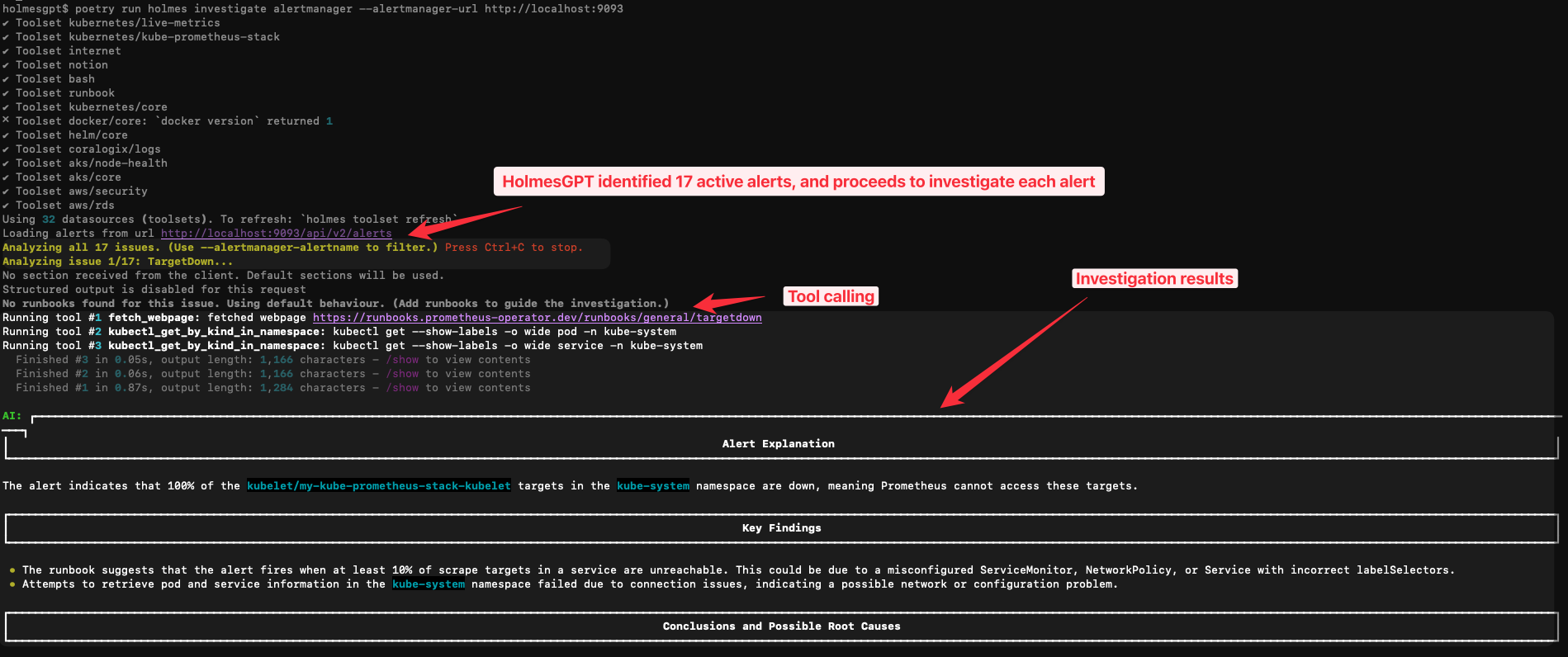Click the Conclusions and Possible Root Causes header
Screen dimensions: 1568x657
(781, 626)
